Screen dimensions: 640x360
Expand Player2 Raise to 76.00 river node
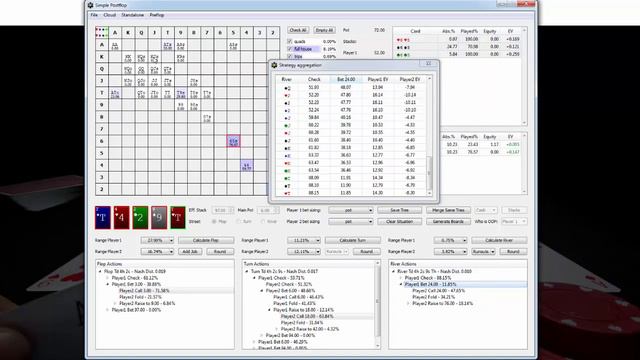(x=408, y=304)
